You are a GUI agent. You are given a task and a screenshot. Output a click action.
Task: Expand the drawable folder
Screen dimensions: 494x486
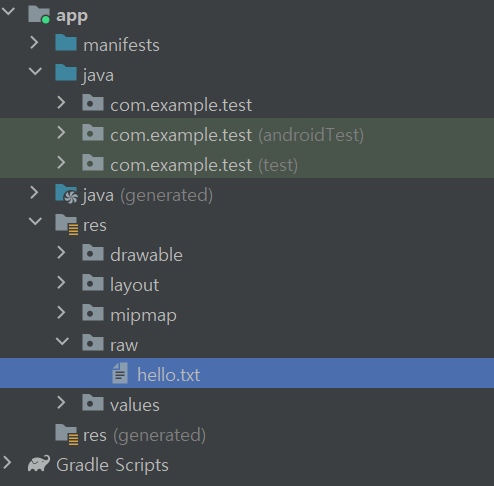61,253
